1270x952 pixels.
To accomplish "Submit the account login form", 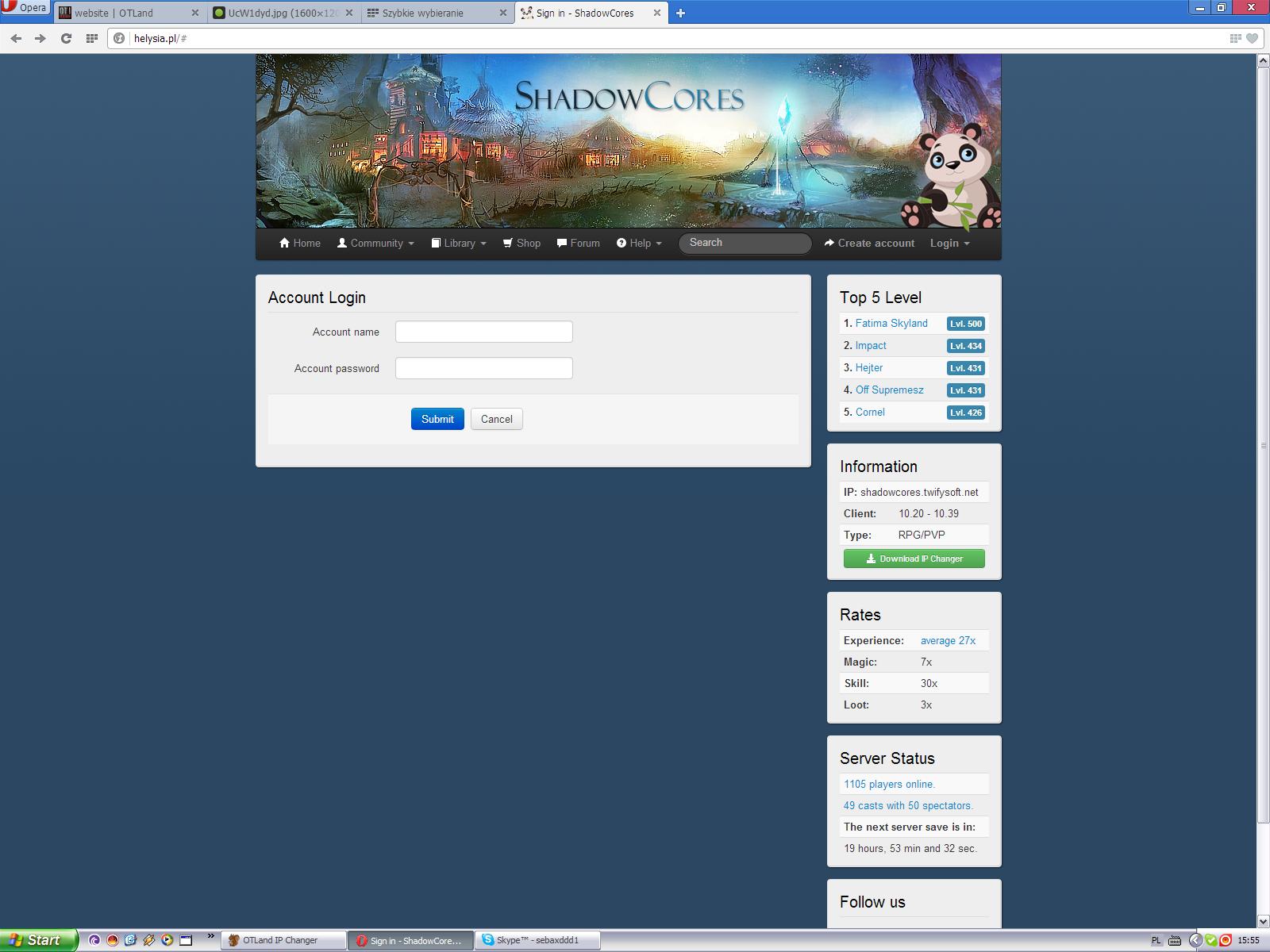I will pyautogui.click(x=437, y=419).
